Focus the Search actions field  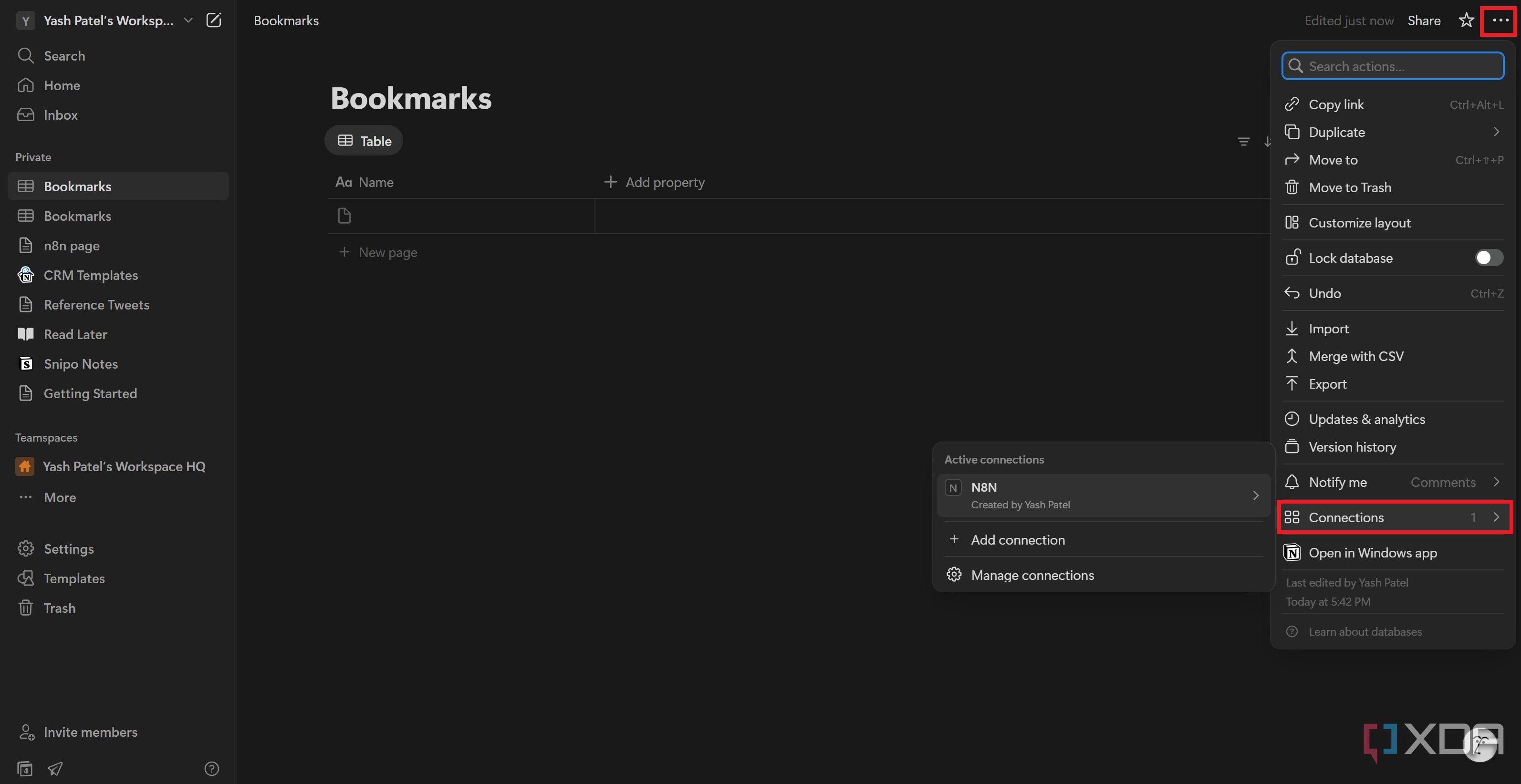(1392, 65)
